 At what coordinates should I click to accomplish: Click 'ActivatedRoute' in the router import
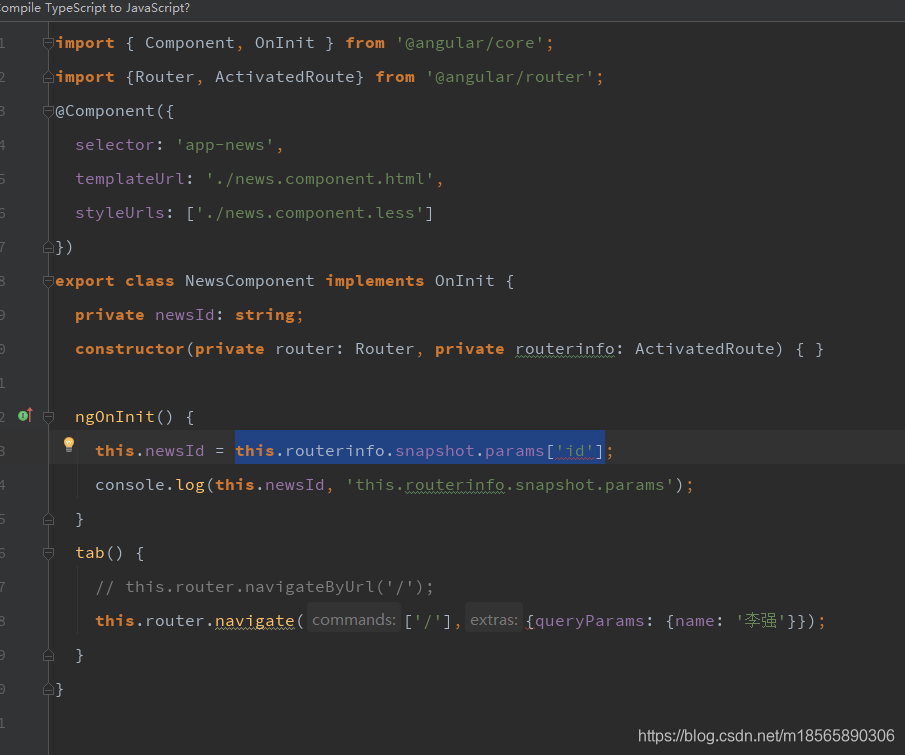coord(285,77)
